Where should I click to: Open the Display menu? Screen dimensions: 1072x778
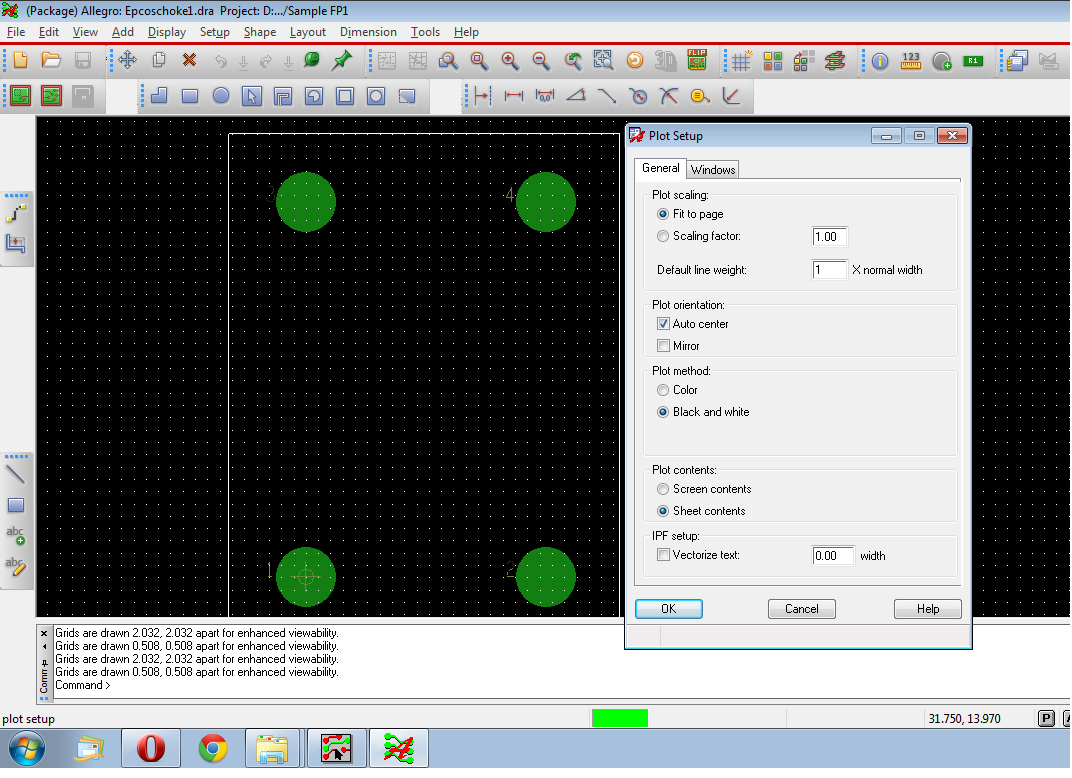(167, 32)
